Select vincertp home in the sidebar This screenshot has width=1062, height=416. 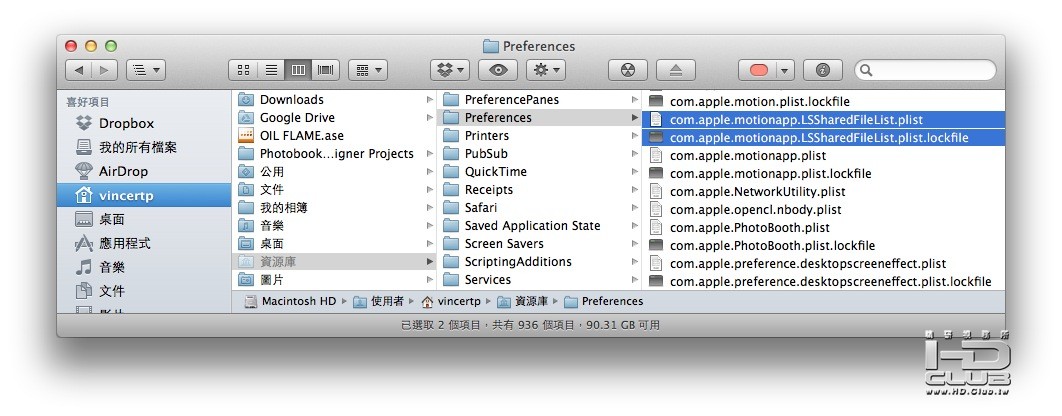tap(144, 195)
